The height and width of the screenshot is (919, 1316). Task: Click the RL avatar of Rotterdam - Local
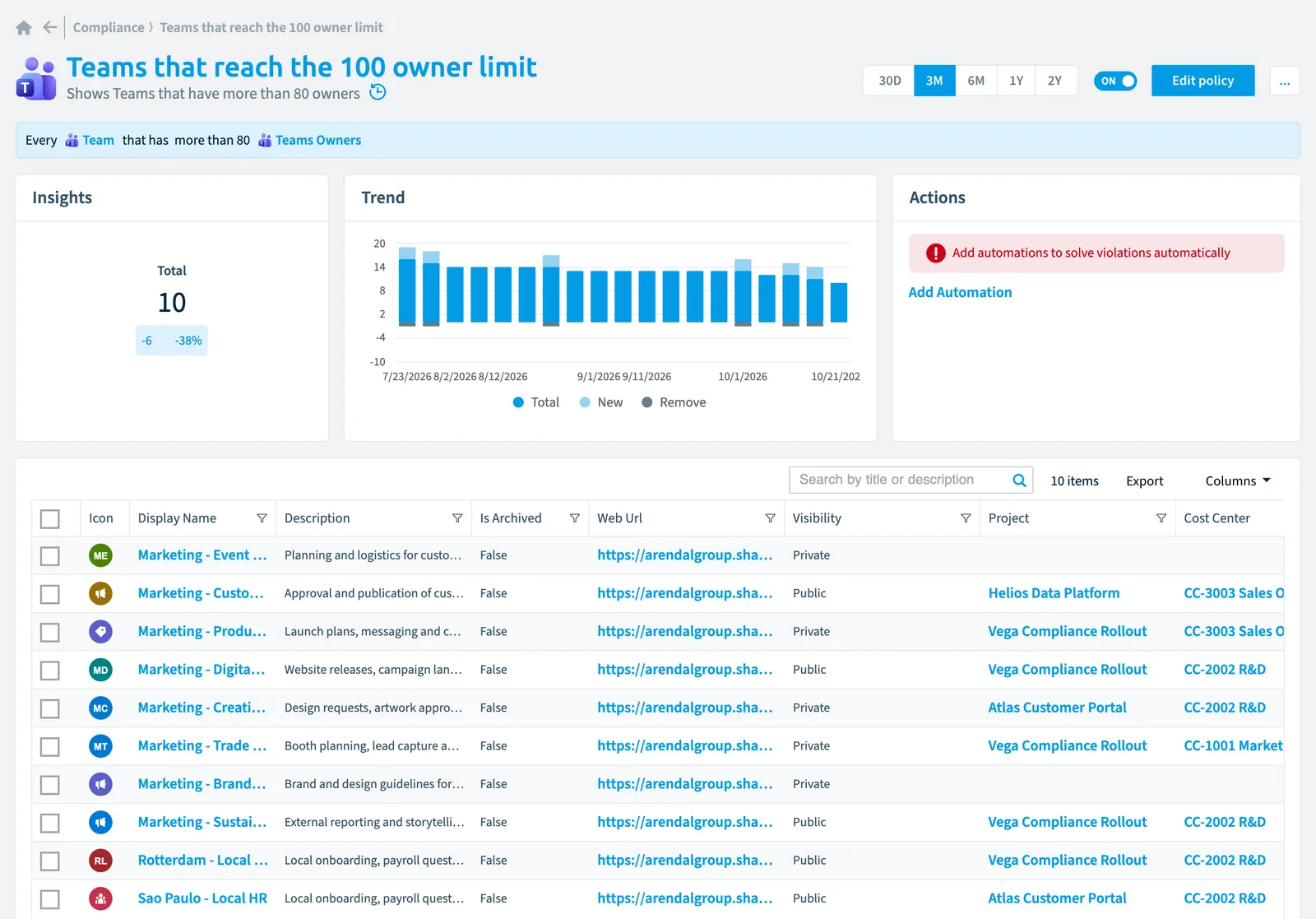click(100, 861)
